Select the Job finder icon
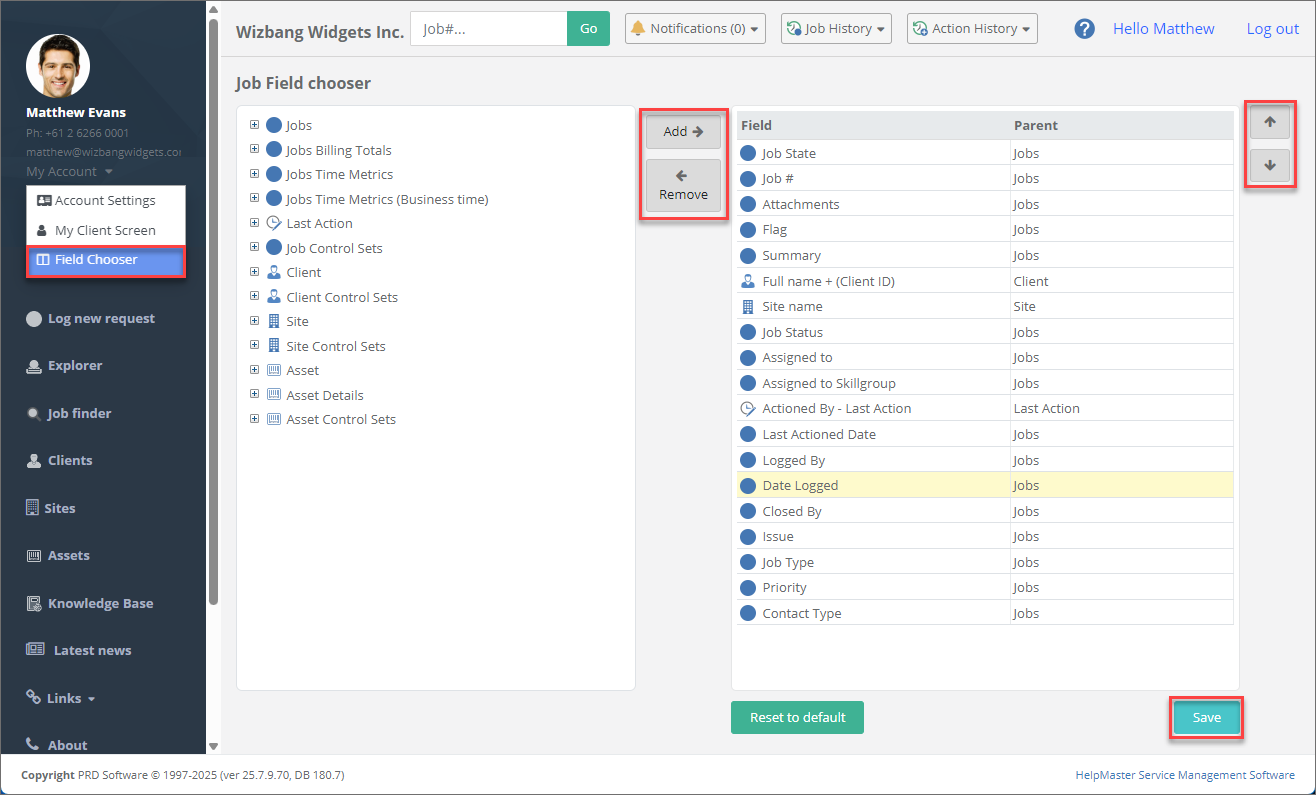The width and height of the screenshot is (1316, 795). [x=34, y=413]
